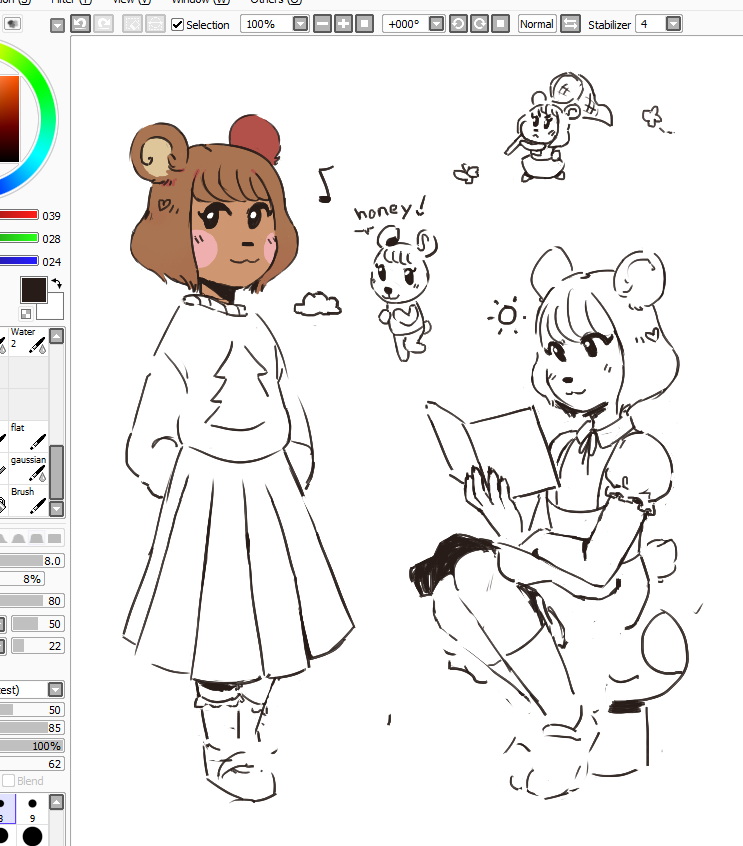The height and width of the screenshot is (846, 743).
Task: Select the large dot preset under 9
Action: pos(32,835)
